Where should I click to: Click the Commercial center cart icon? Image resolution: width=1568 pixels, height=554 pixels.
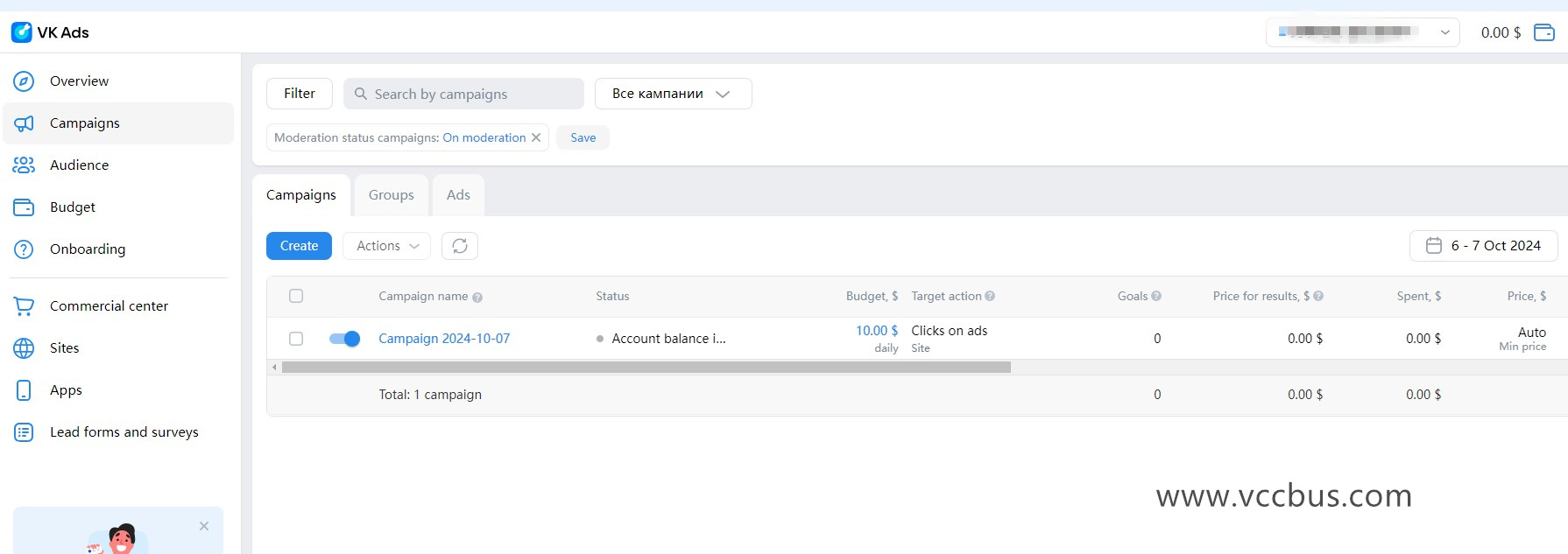click(24, 306)
